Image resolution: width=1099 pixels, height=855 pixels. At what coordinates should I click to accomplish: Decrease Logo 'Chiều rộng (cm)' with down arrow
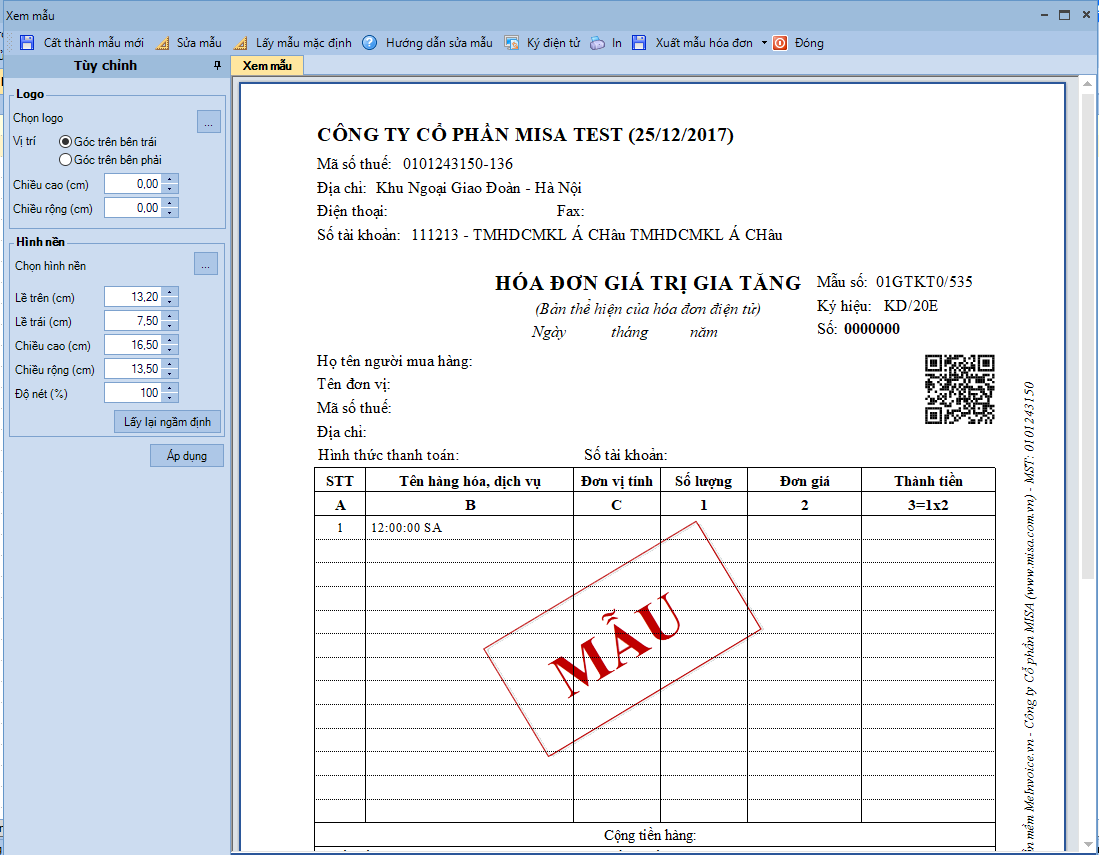[170, 212]
